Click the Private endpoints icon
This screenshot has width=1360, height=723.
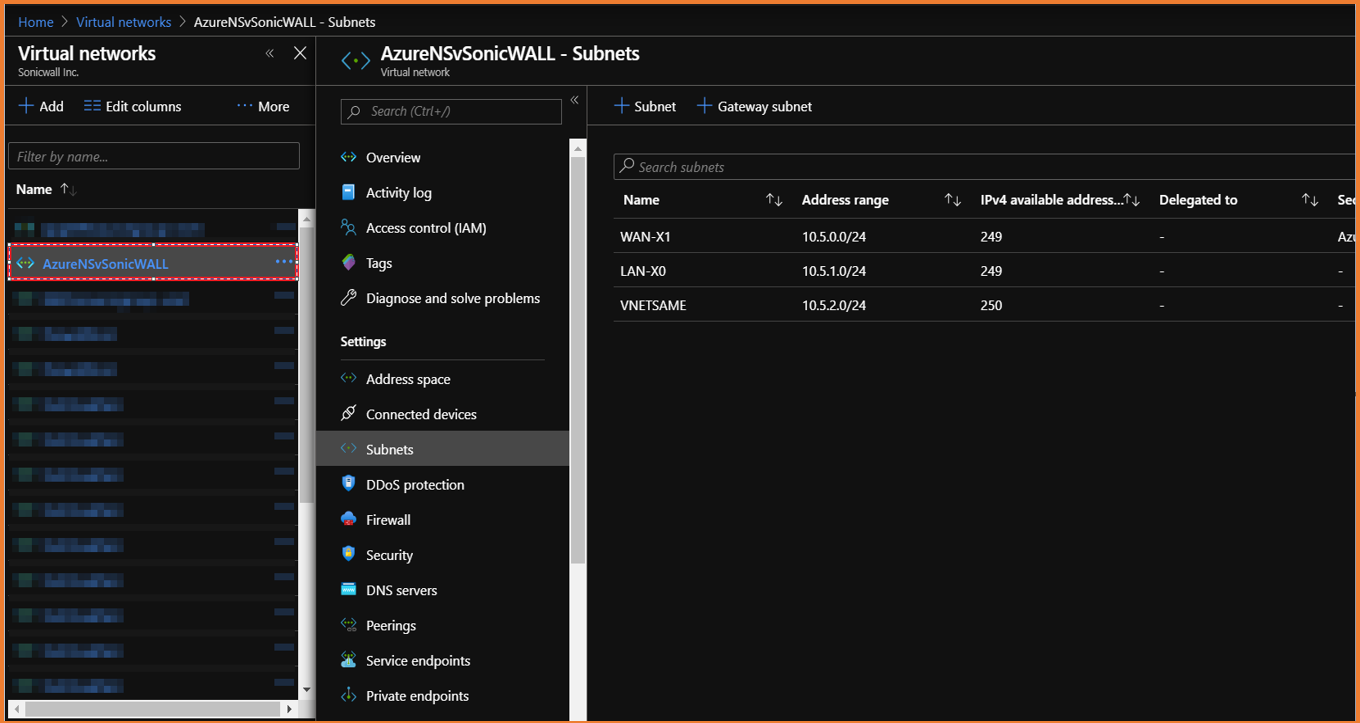pos(348,695)
